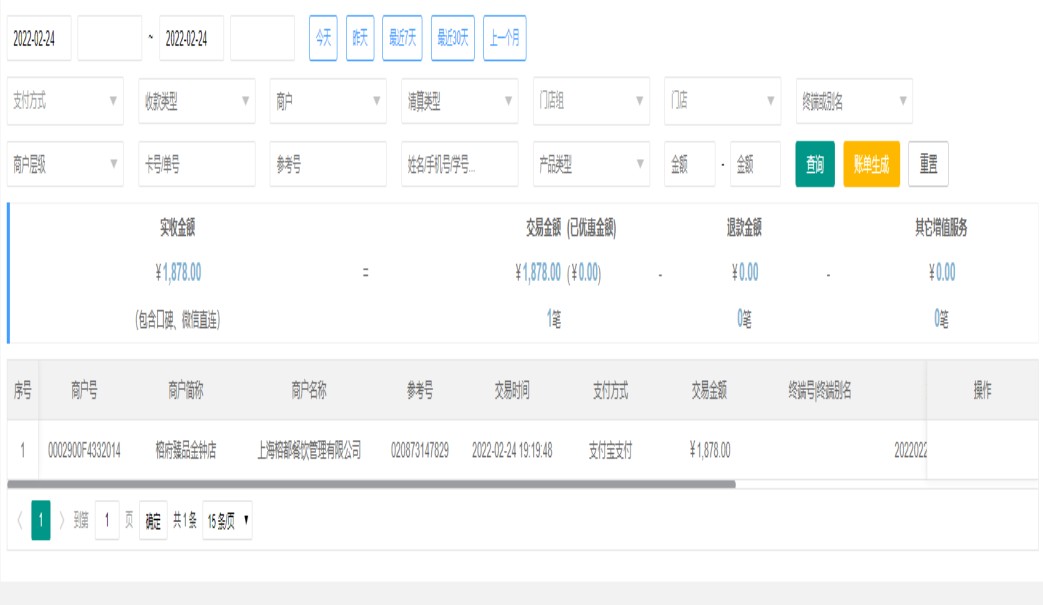Select the 上一个月 date range button

point(504,38)
